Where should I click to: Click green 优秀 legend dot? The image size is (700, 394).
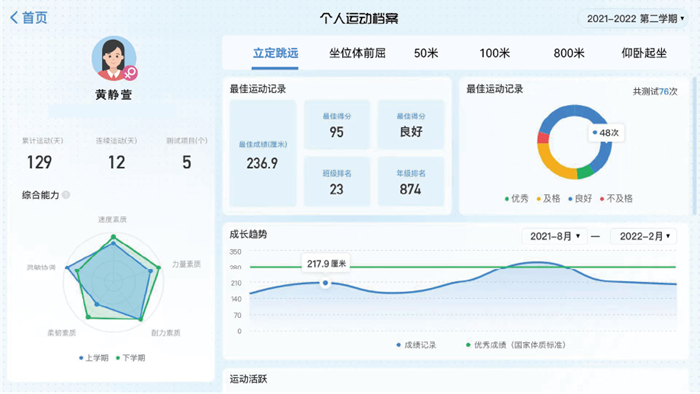[507, 199]
